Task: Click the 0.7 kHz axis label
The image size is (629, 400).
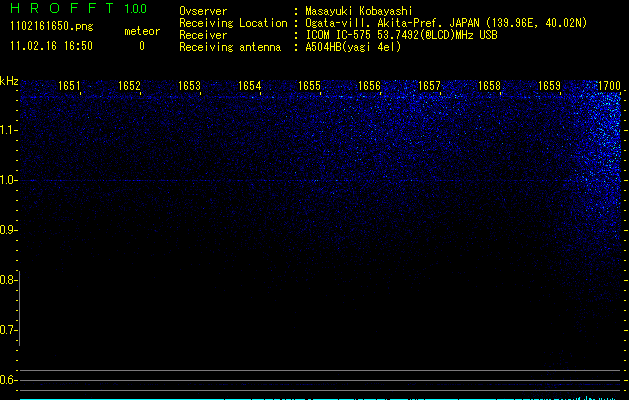Action: pyautogui.click(x=8, y=330)
